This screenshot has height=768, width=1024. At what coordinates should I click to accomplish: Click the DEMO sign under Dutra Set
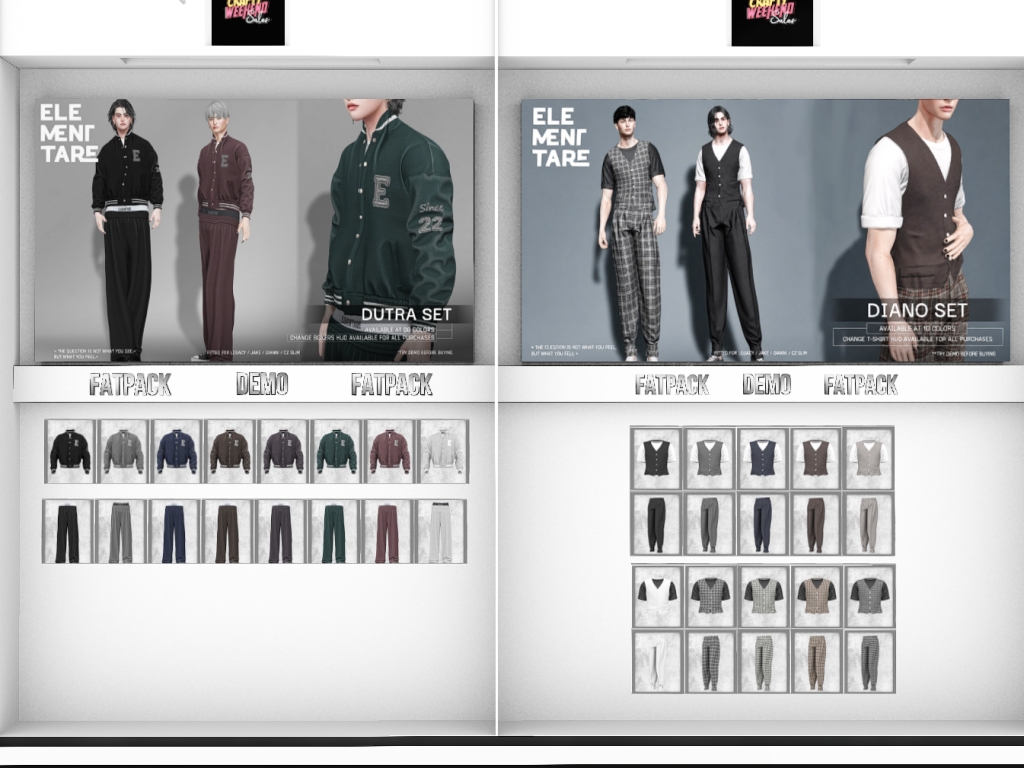(262, 384)
